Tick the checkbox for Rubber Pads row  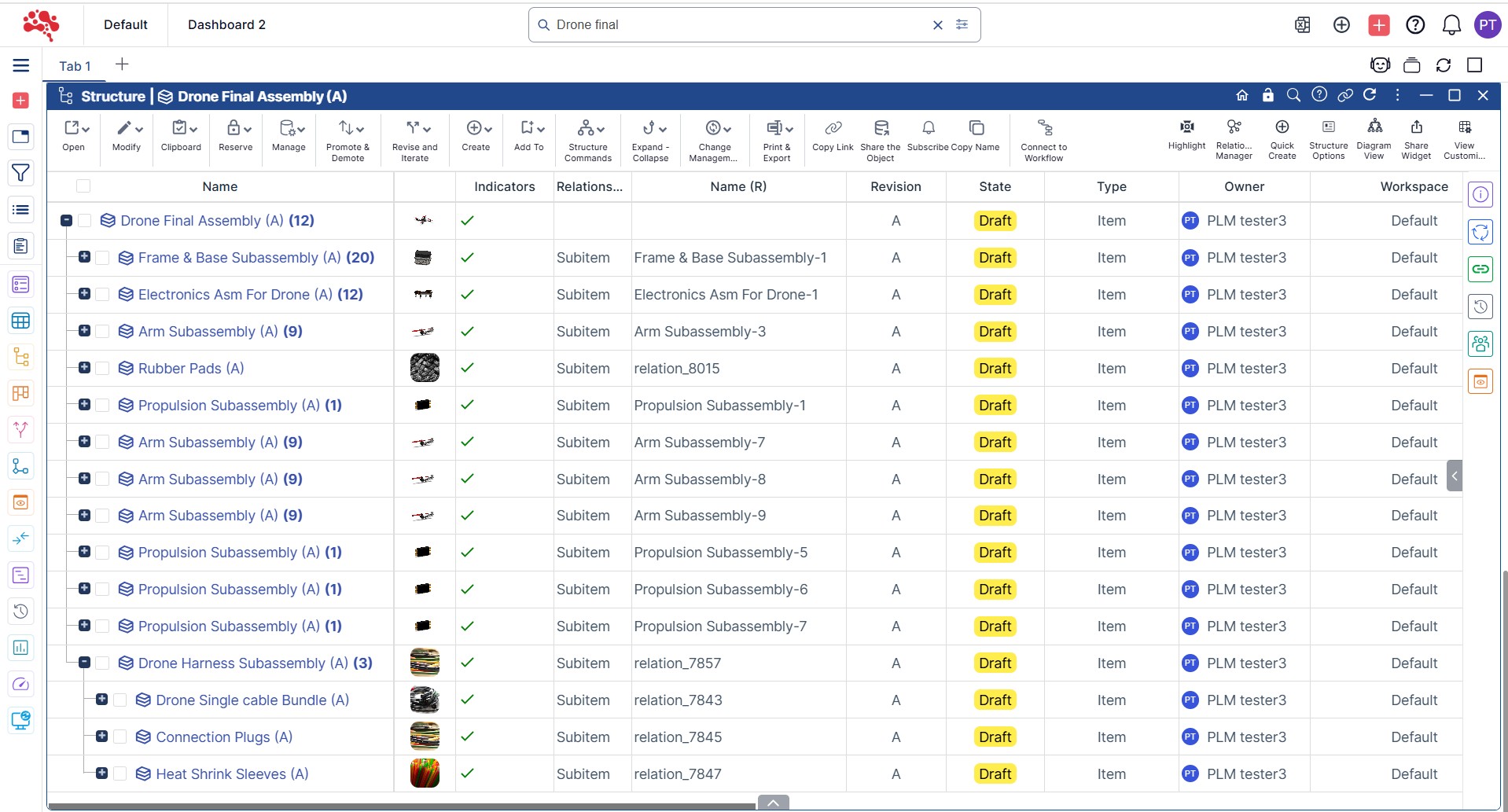coord(102,369)
